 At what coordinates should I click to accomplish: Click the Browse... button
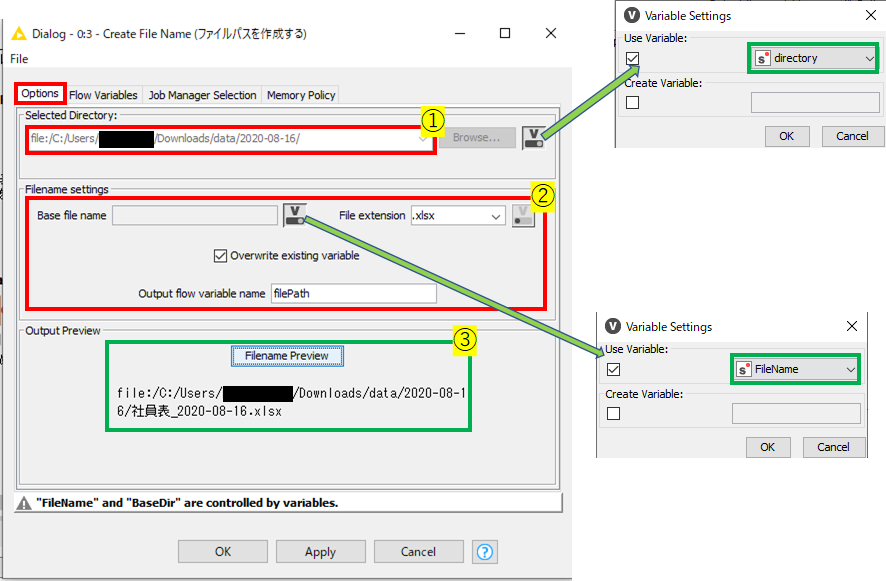click(x=477, y=137)
